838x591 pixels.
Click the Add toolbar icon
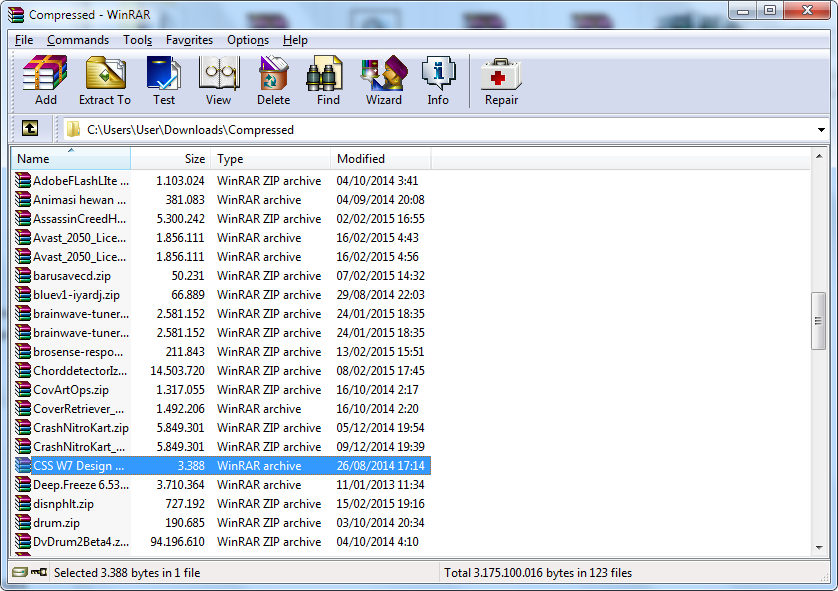(x=45, y=80)
